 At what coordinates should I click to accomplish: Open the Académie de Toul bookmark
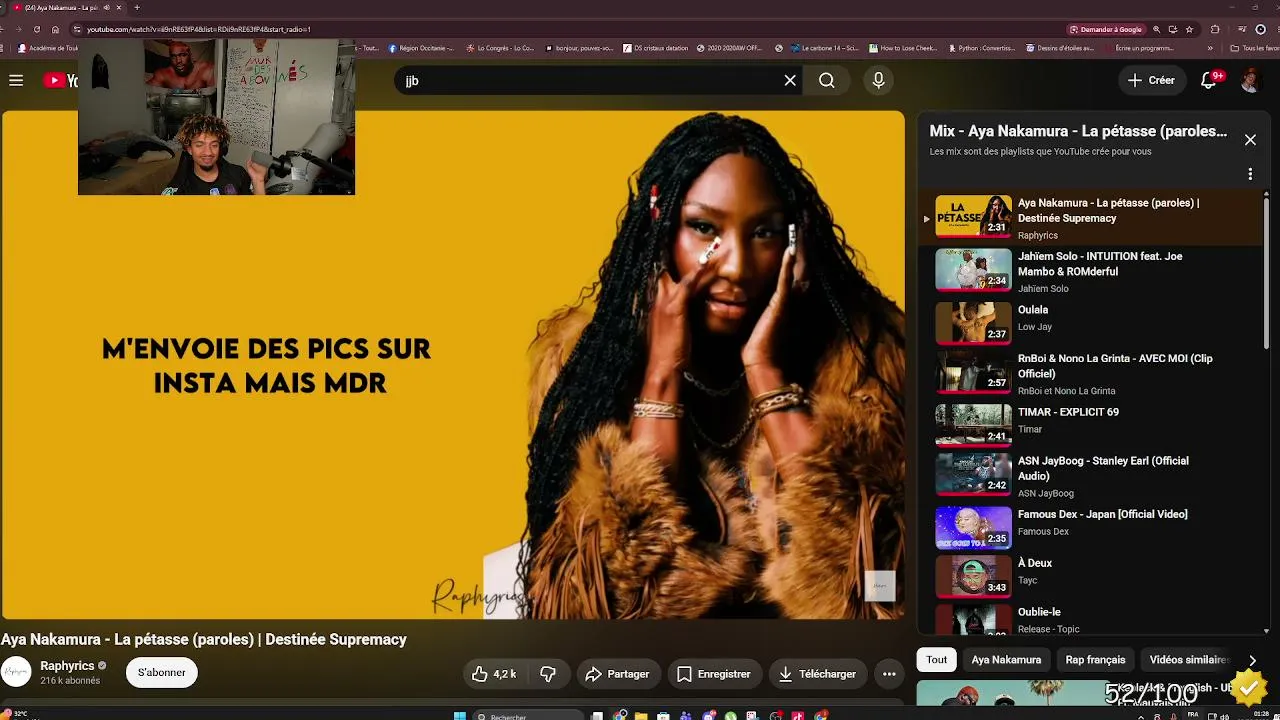(47, 48)
